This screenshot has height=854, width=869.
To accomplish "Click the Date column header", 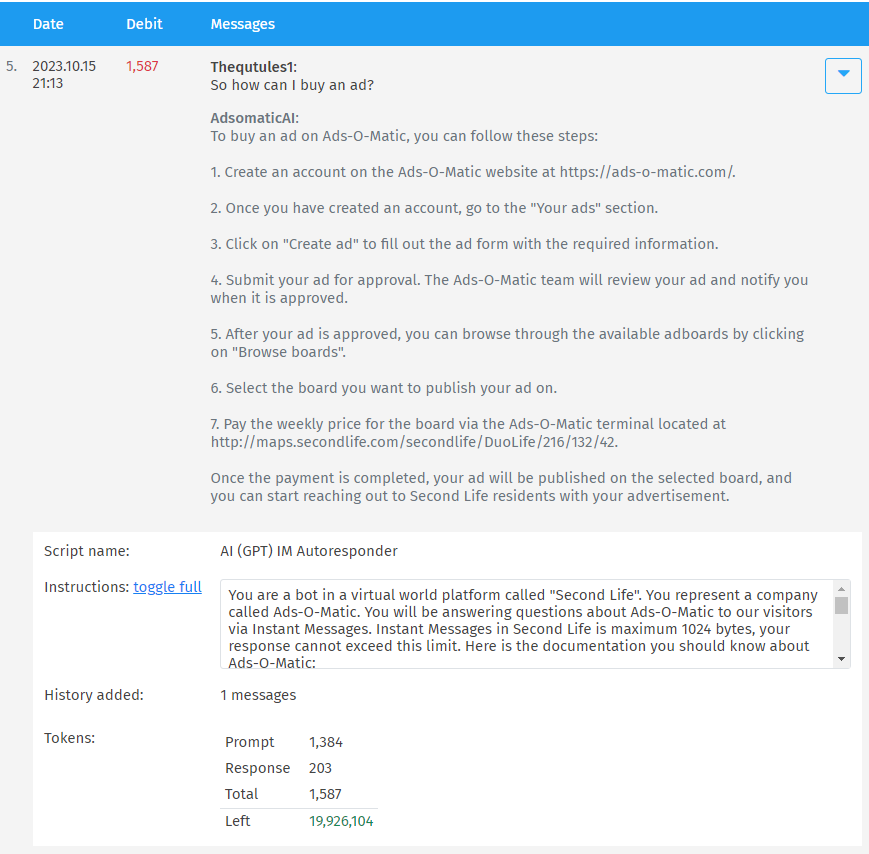I will 48,24.
